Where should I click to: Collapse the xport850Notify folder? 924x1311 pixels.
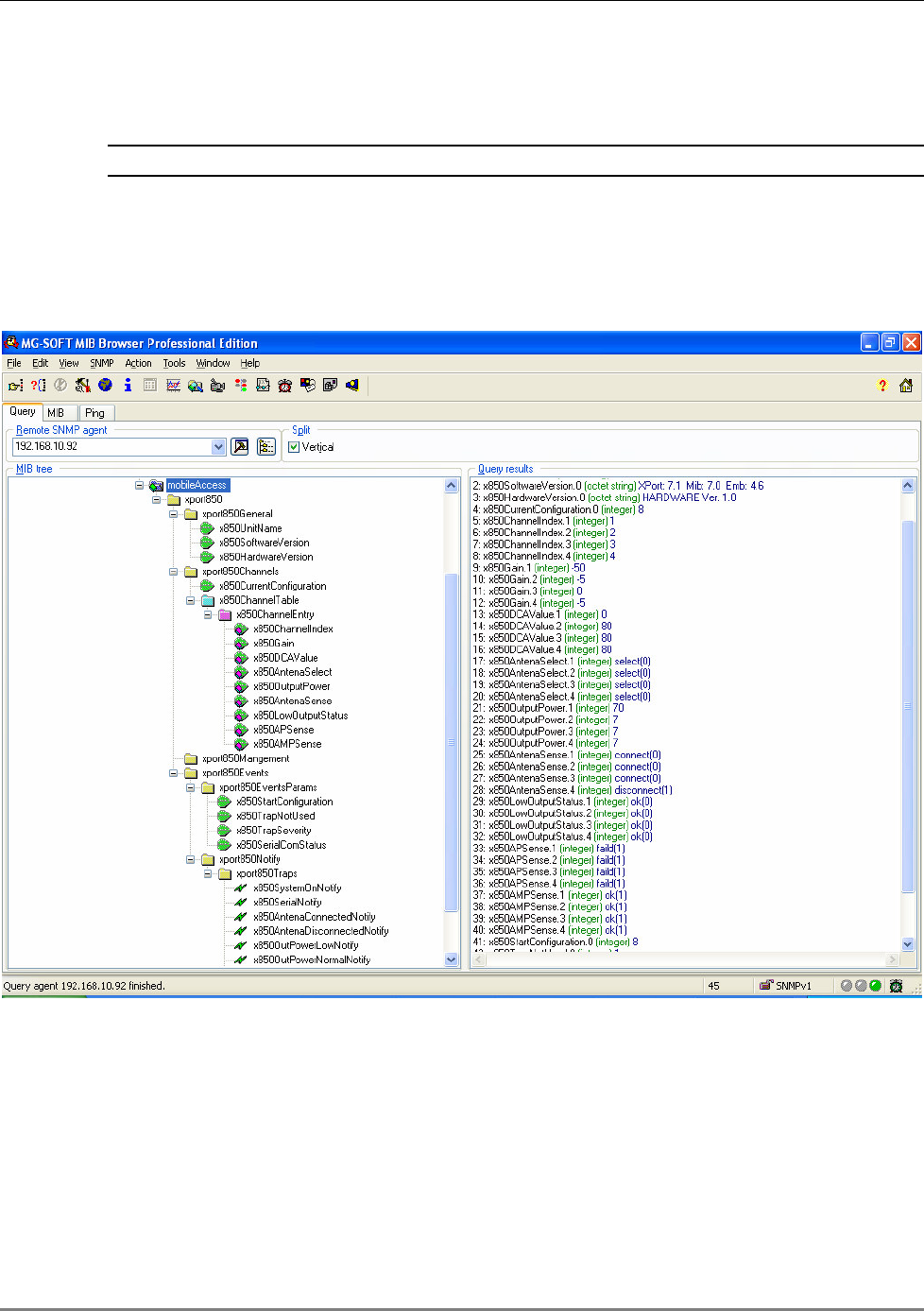click(x=191, y=859)
